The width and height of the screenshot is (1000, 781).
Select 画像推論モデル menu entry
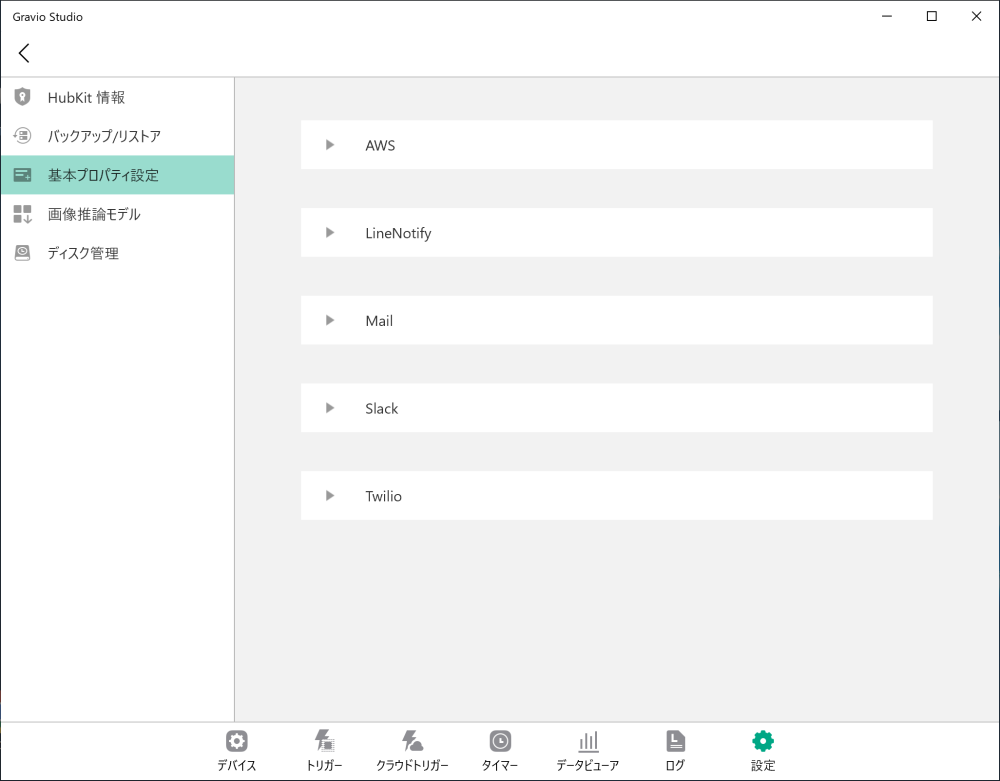[117, 214]
